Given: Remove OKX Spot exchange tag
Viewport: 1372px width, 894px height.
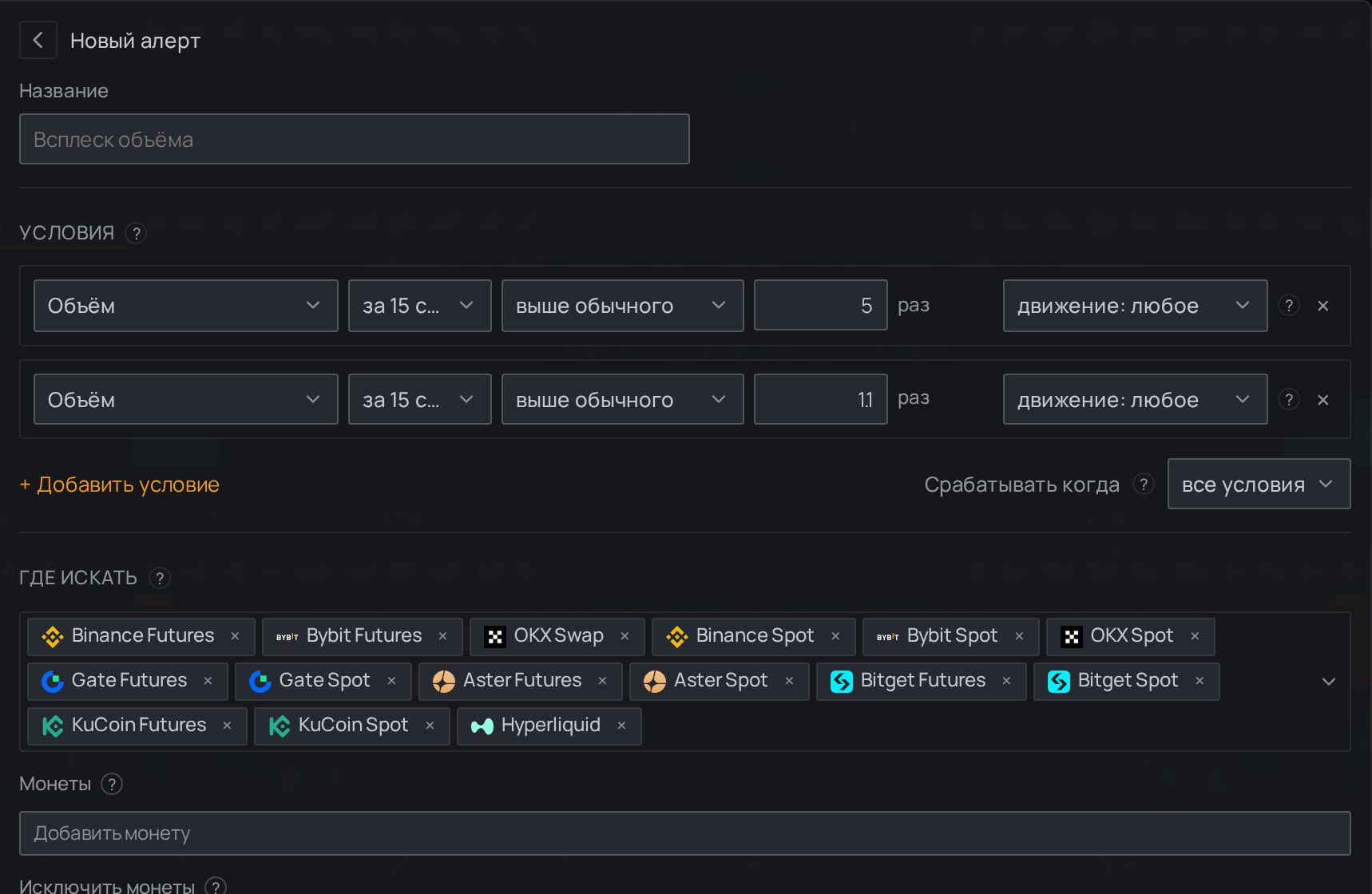Looking at the screenshot, I should point(1195,636).
